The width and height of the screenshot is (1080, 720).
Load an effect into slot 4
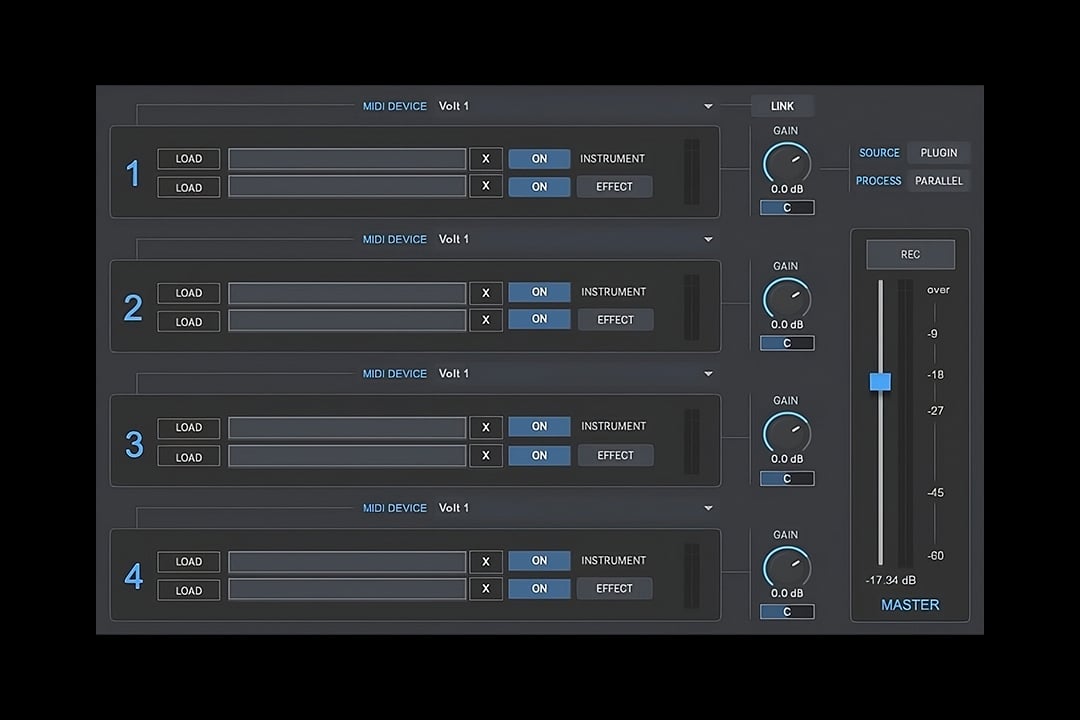click(189, 590)
